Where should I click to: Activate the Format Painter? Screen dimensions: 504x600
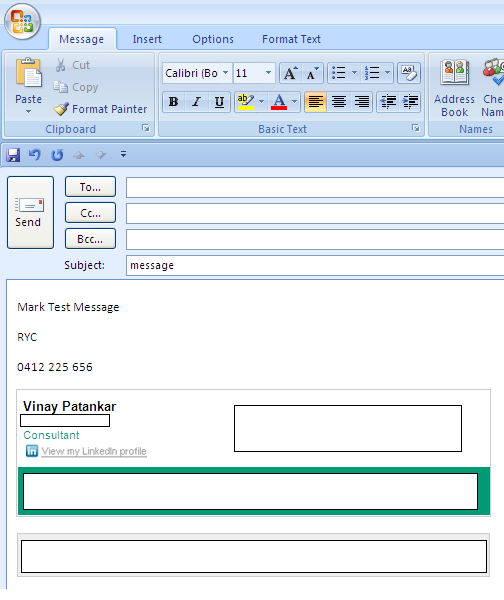(x=100, y=109)
